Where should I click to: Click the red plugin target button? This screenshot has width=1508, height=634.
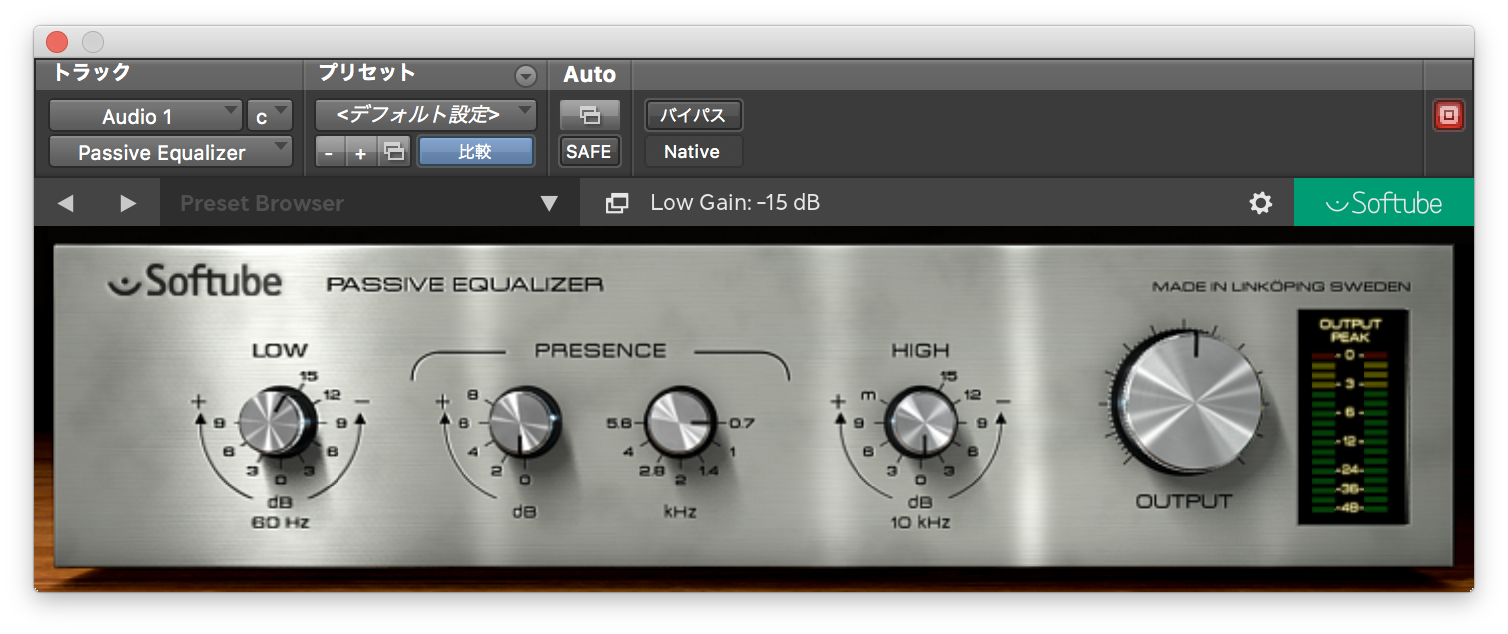[x=1448, y=114]
